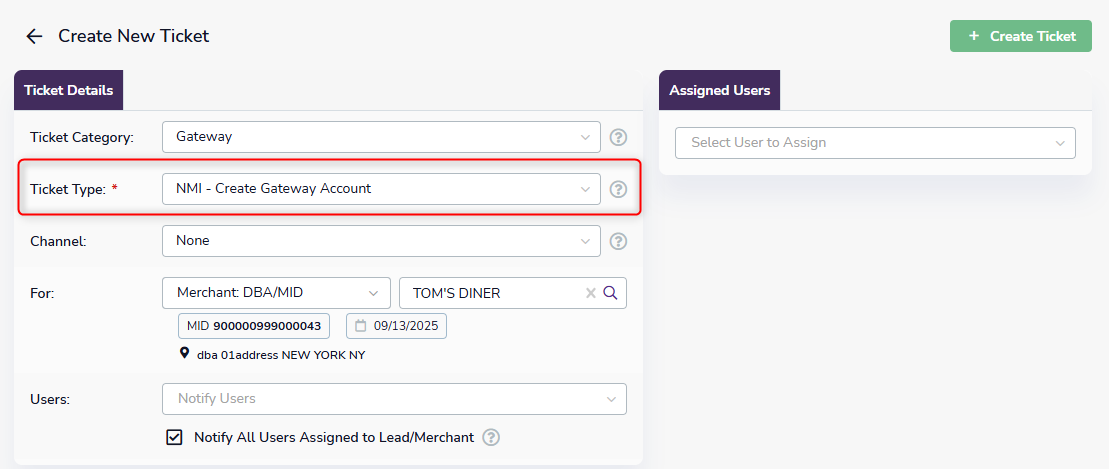The image size is (1109, 469).
Task: Click help icon next to Channel
Action: [618, 241]
